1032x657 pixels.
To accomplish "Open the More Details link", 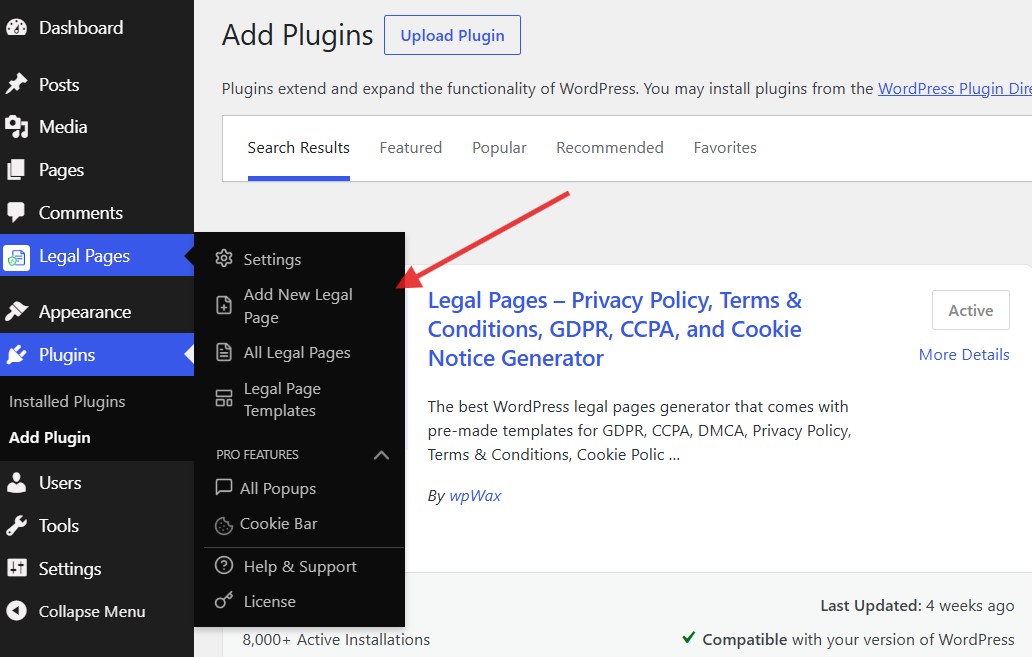I will 964,355.
